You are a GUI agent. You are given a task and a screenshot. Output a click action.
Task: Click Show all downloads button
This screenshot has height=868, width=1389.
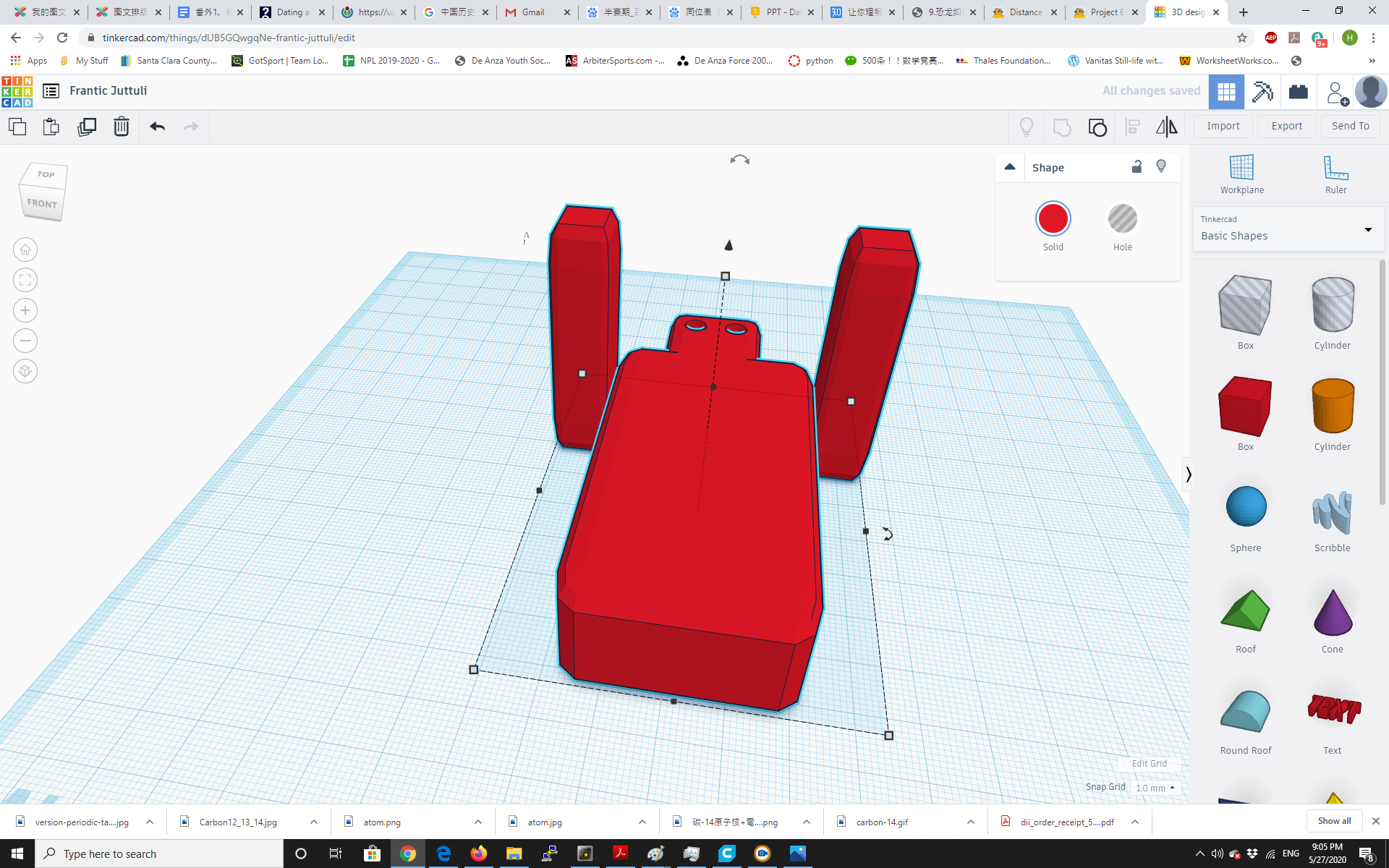(1334, 821)
